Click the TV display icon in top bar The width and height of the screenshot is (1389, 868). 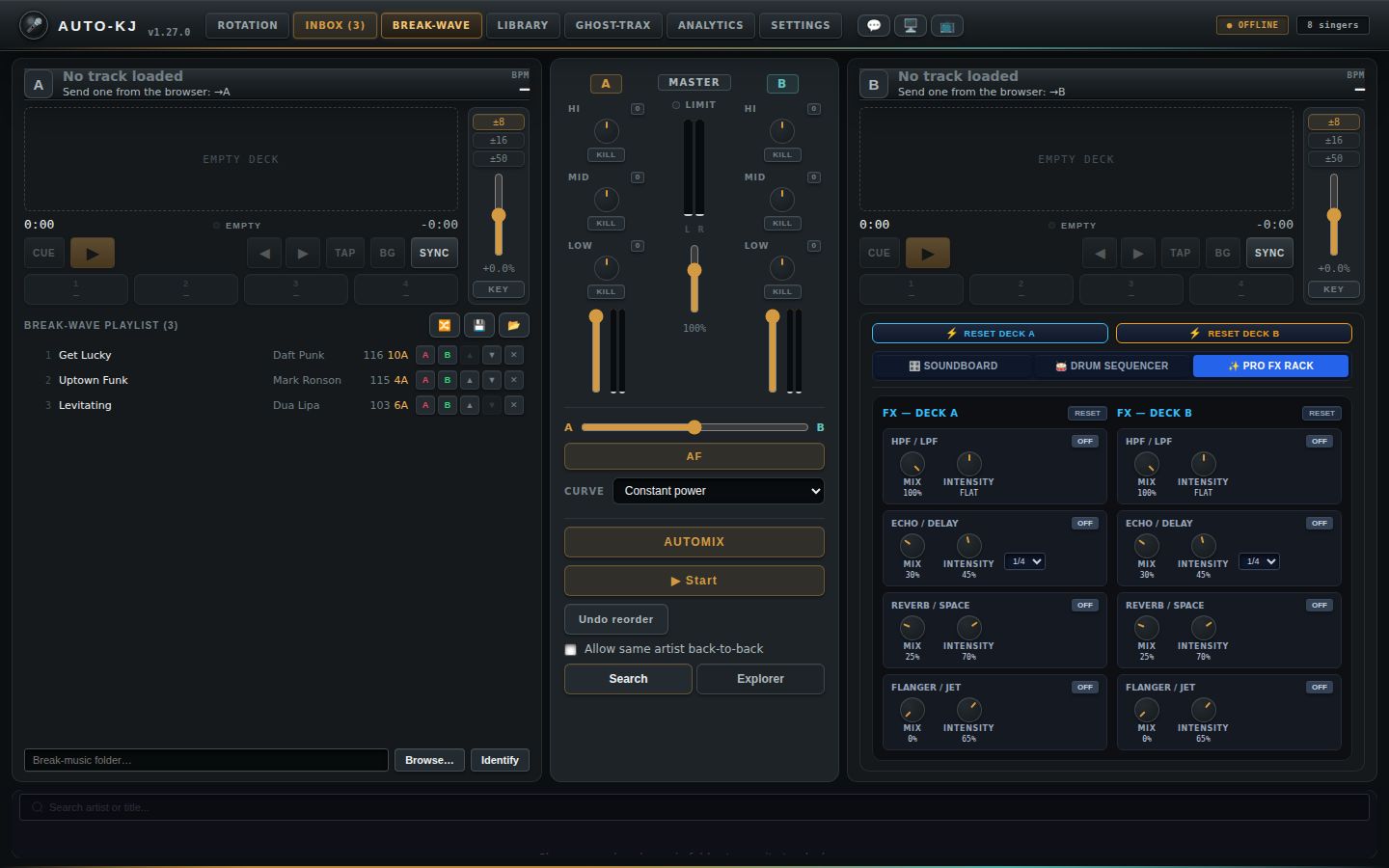[x=947, y=26]
